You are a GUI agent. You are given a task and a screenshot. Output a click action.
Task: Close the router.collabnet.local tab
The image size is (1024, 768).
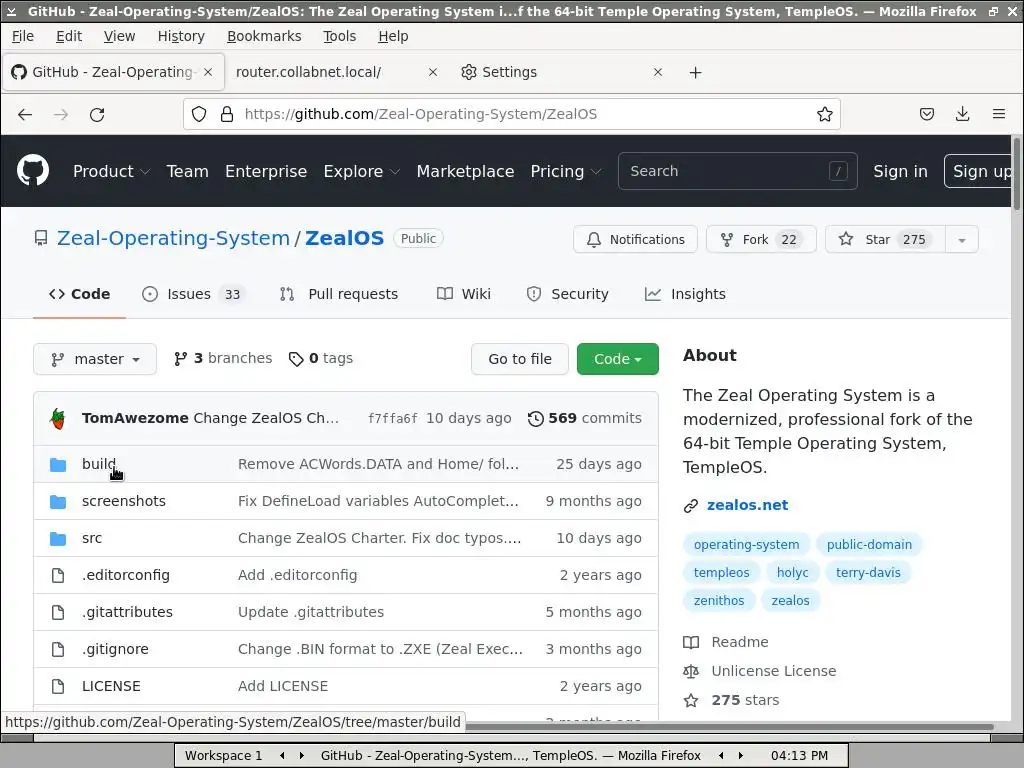[432, 72]
